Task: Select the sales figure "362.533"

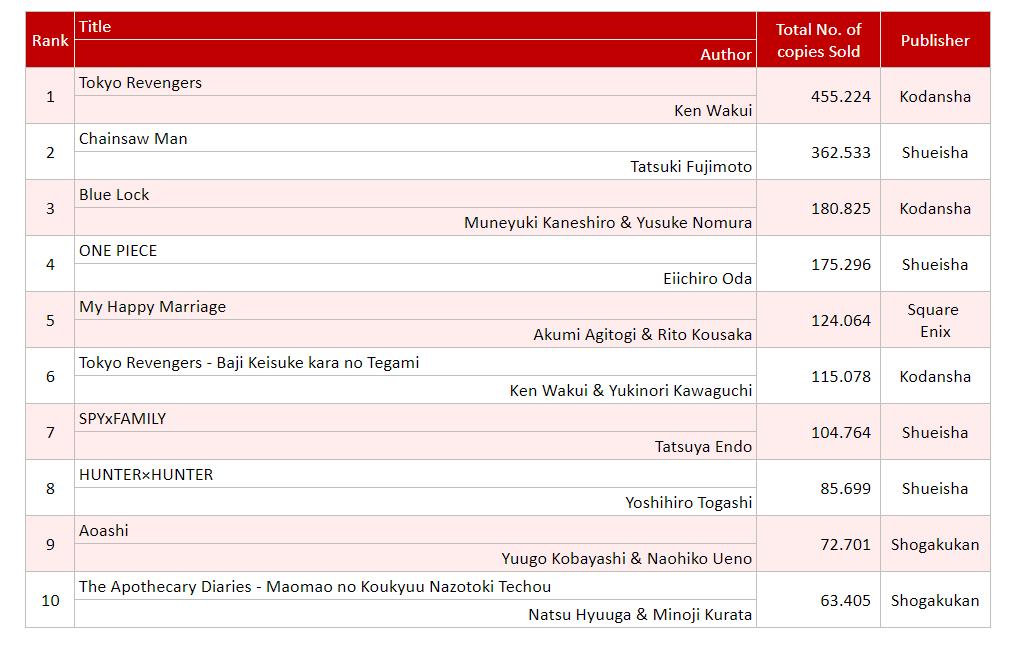Action: tap(841, 152)
